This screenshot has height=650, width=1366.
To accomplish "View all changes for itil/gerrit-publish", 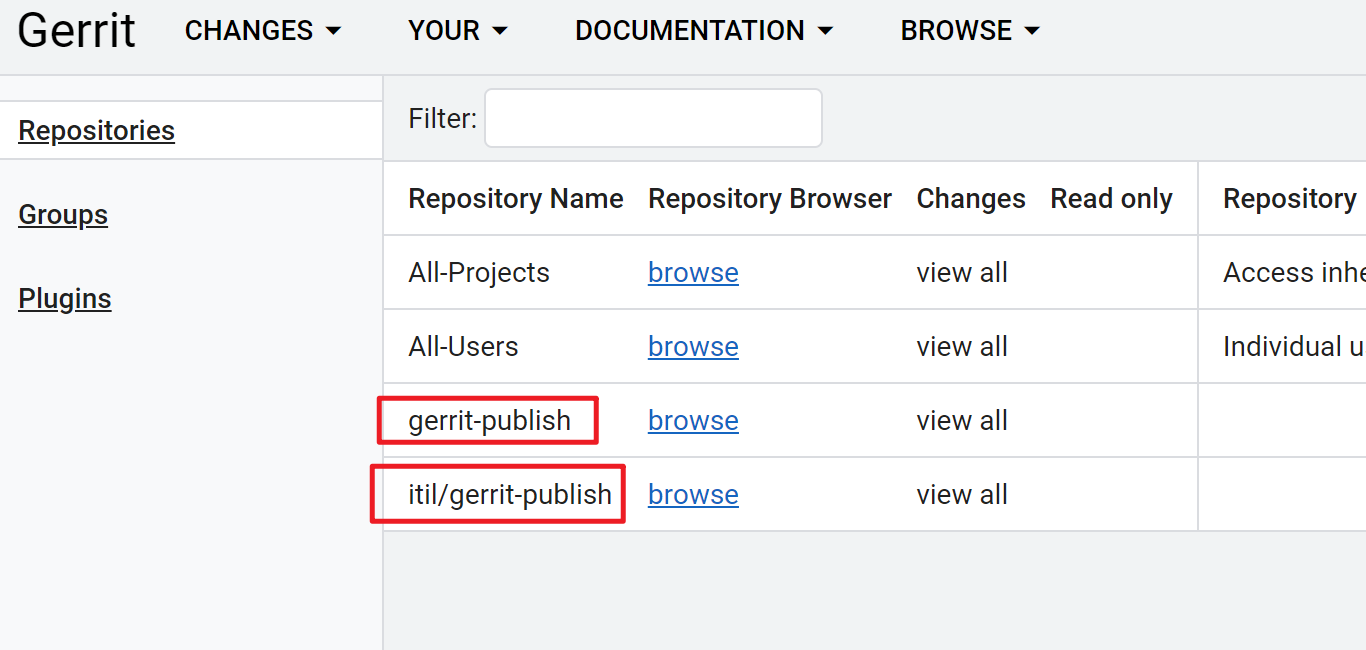I will (961, 495).
